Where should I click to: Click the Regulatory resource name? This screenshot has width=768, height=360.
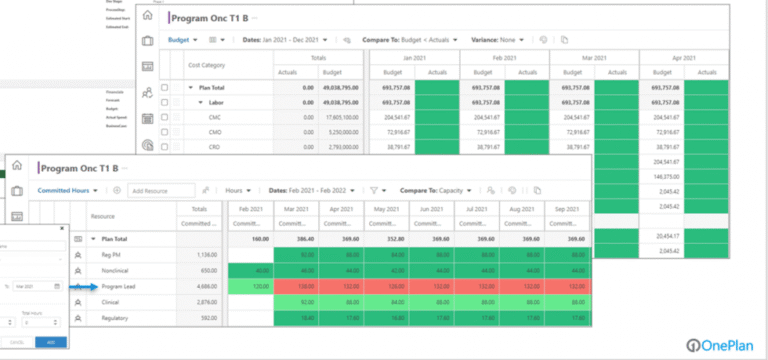tap(115, 318)
